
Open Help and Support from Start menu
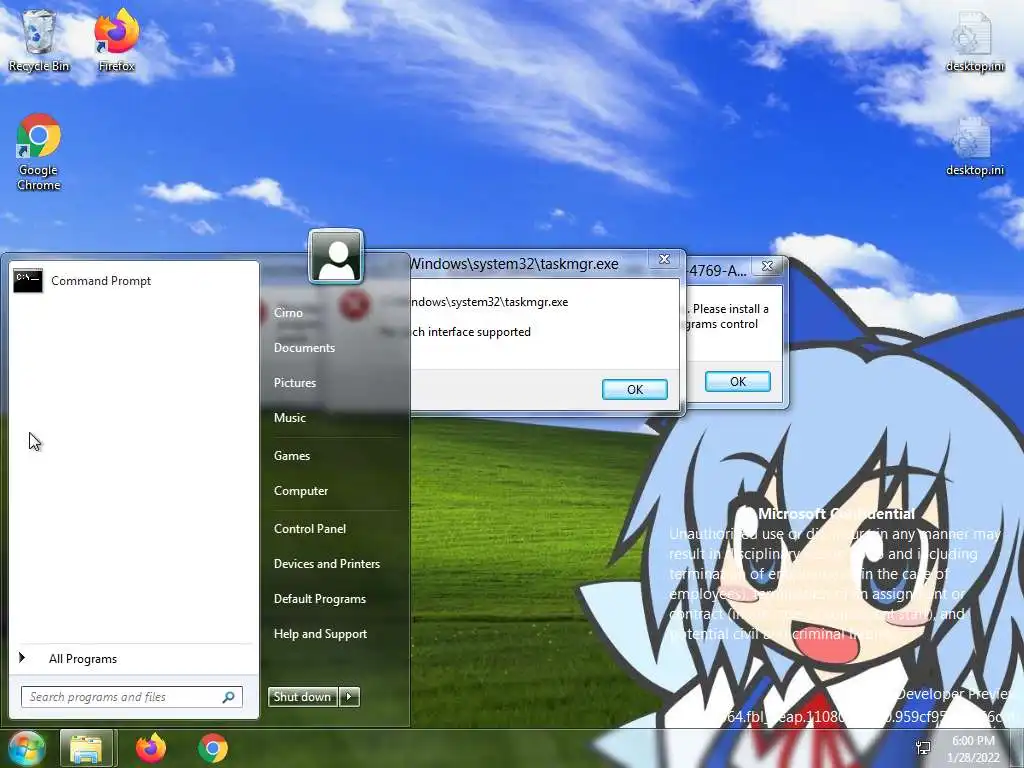(321, 633)
